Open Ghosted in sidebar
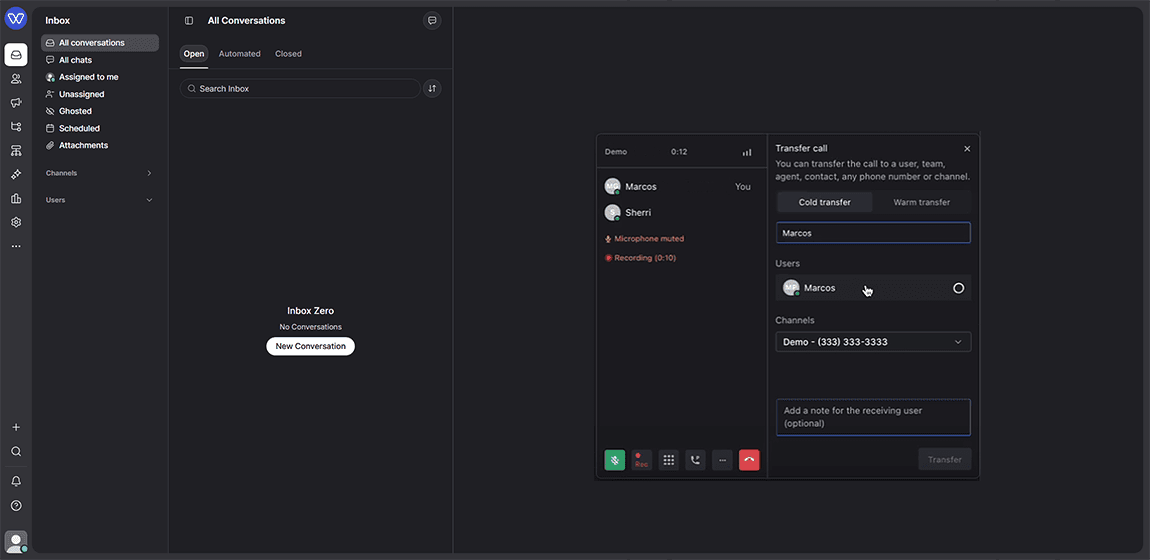 [100, 111]
